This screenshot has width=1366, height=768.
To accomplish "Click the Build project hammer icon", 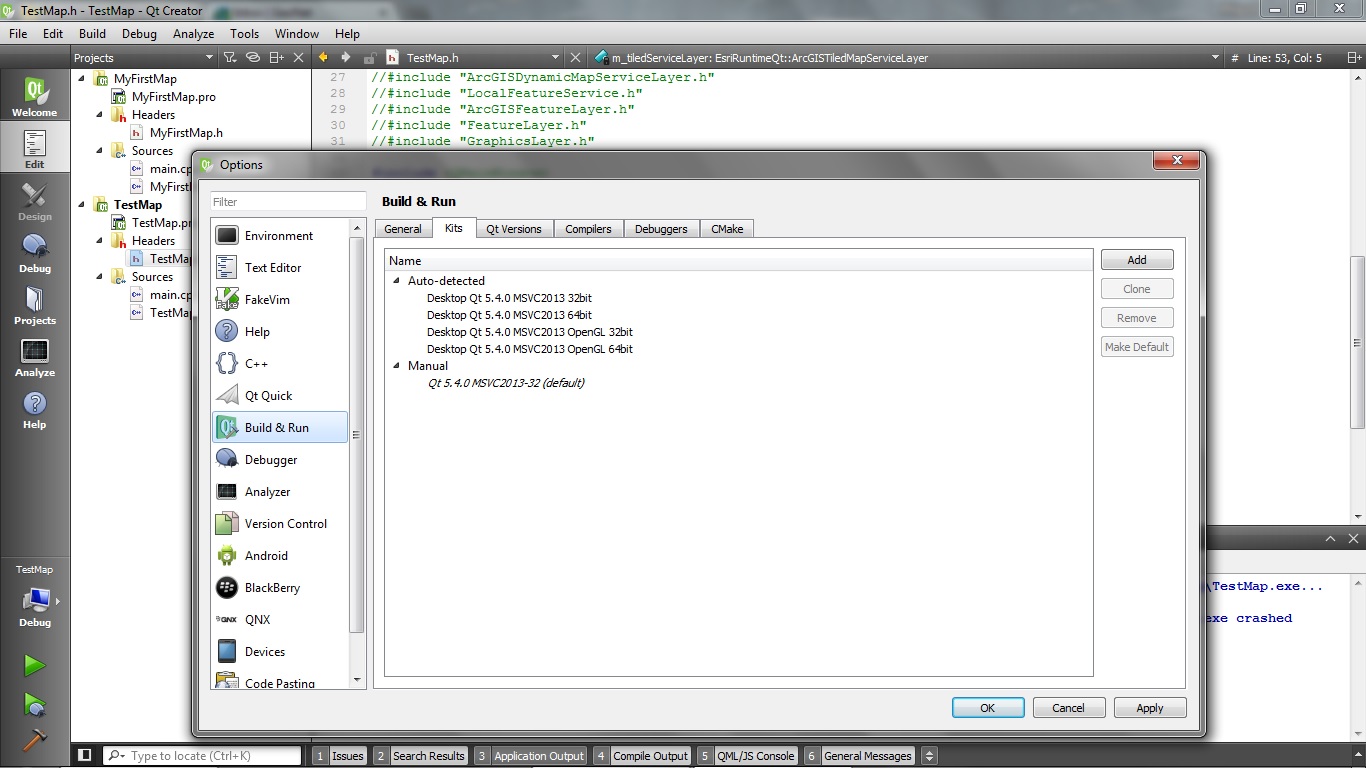I will click(x=35, y=739).
